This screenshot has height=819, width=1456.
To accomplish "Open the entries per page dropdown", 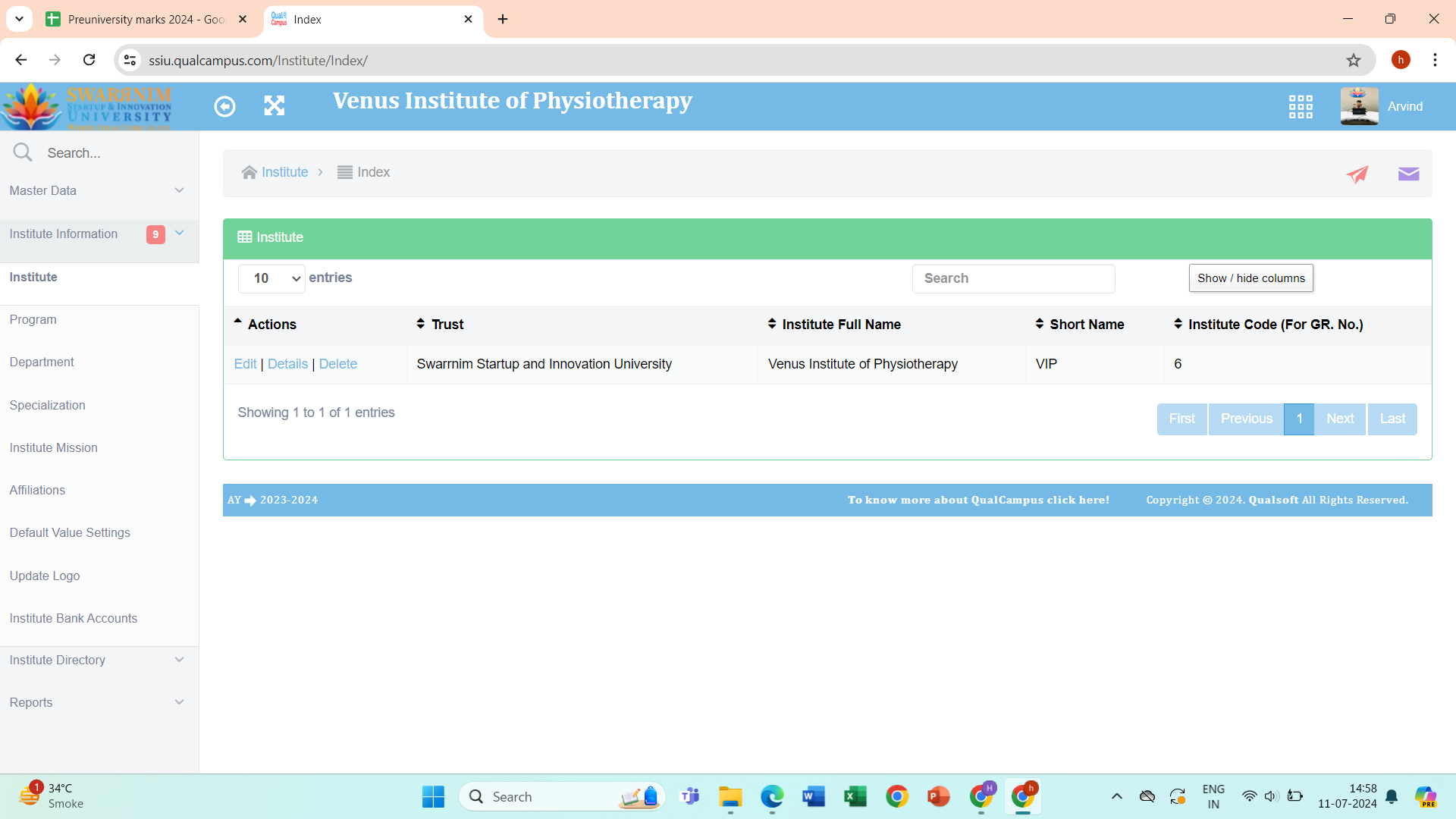I will pos(271,278).
